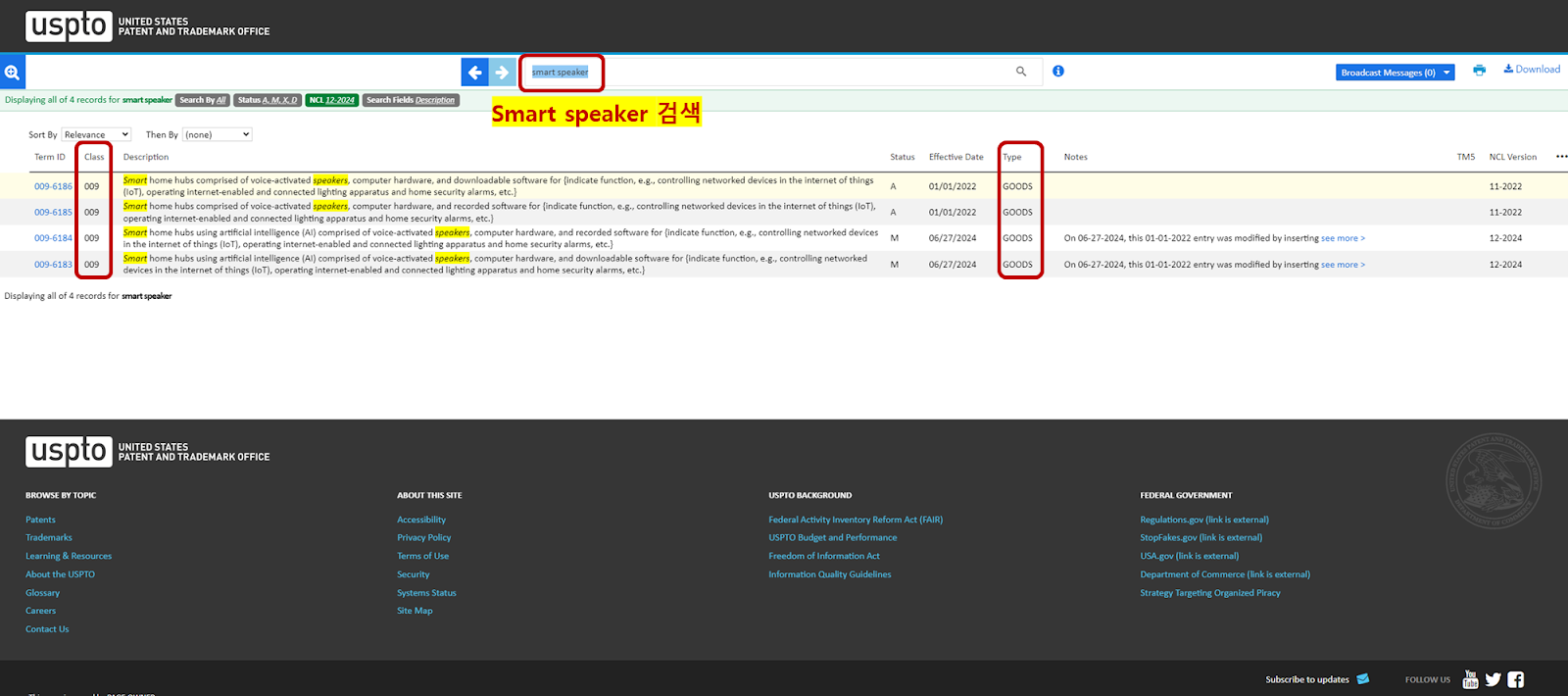Open Broadcast Messages (0) dropdown
This screenshot has width=1568, height=696.
coord(1395,73)
